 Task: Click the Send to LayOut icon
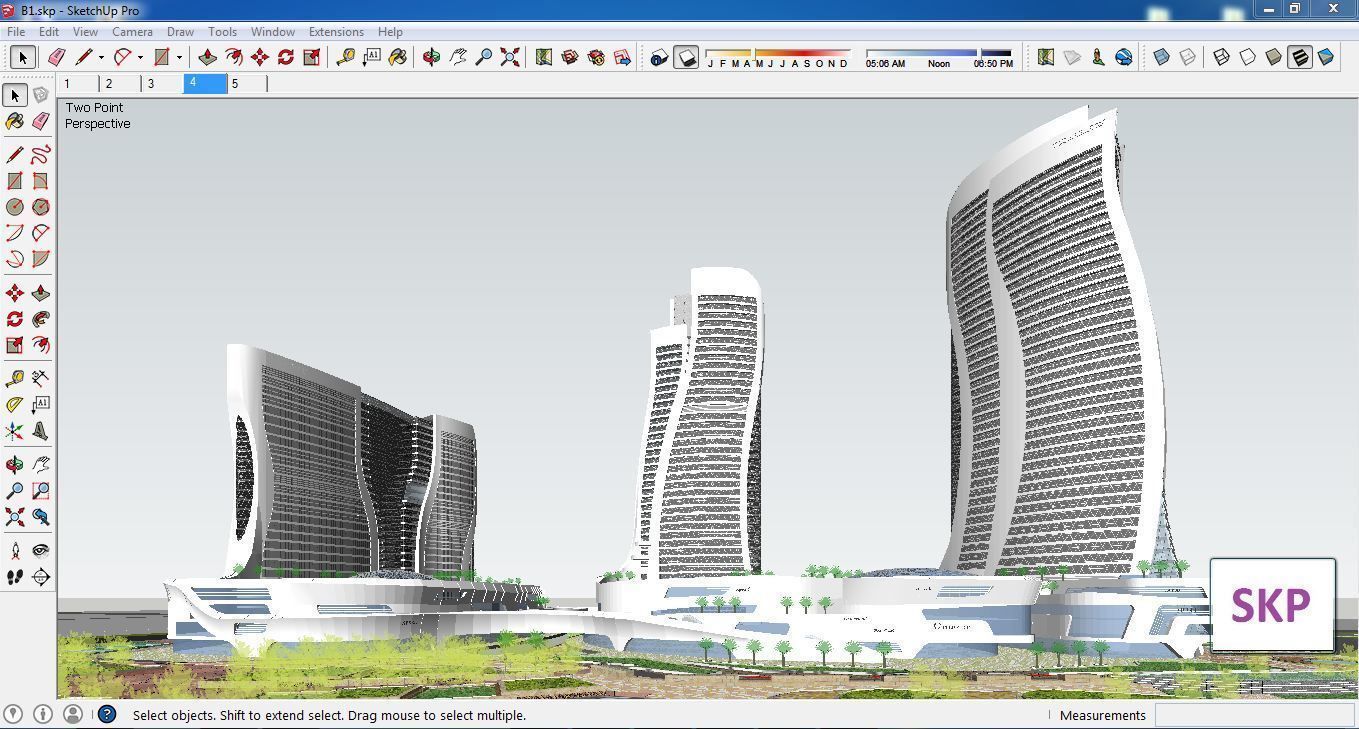click(x=622, y=58)
